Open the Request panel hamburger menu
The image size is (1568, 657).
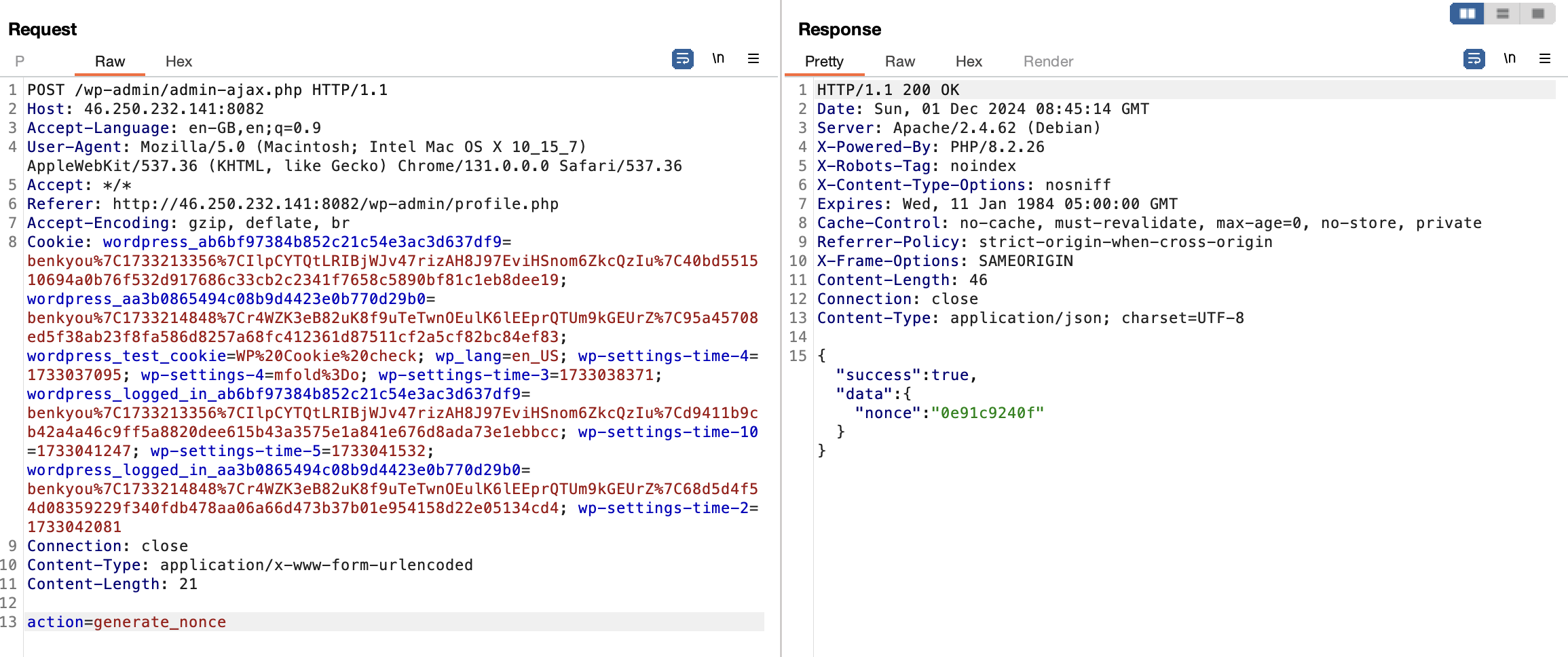753,58
